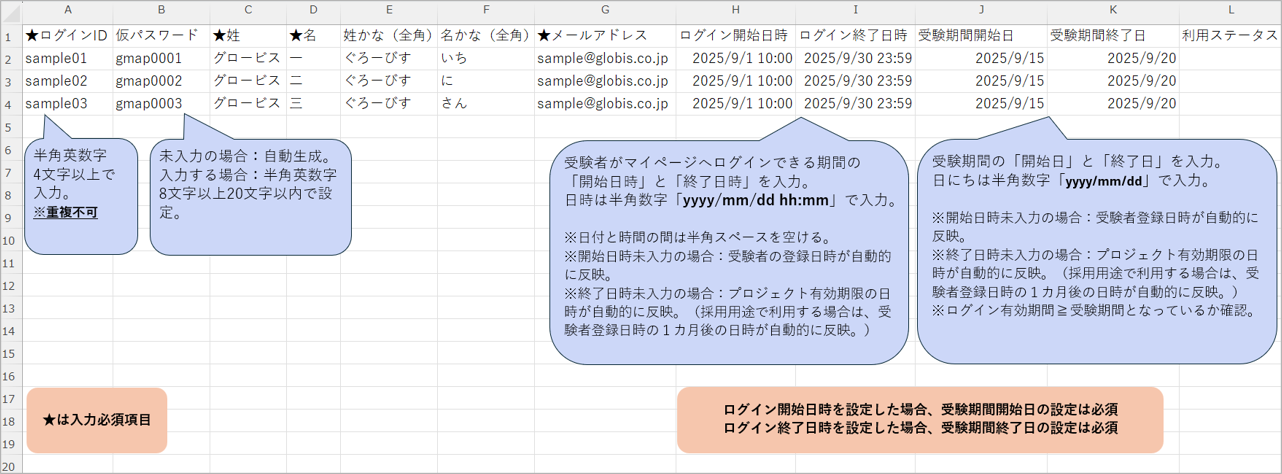Click the 未入力の場合：自動生成 callout note

tap(251, 195)
